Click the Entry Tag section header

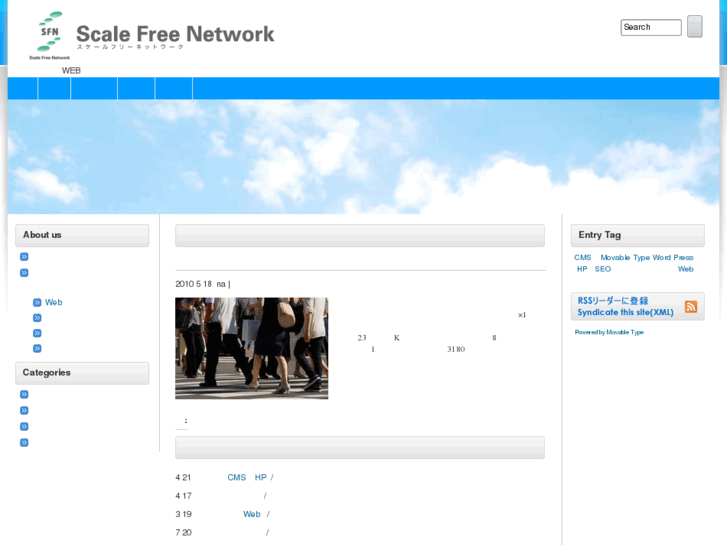pos(638,235)
